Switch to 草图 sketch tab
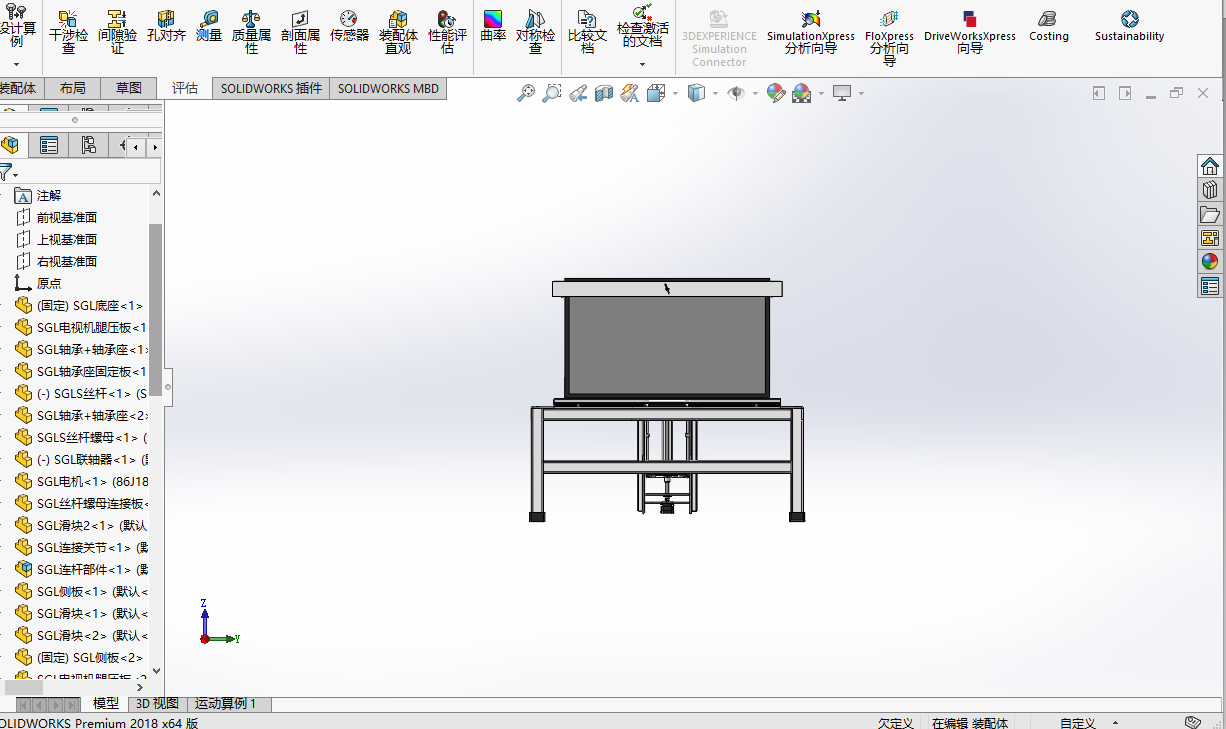The width and height of the screenshot is (1226, 729). (x=129, y=88)
